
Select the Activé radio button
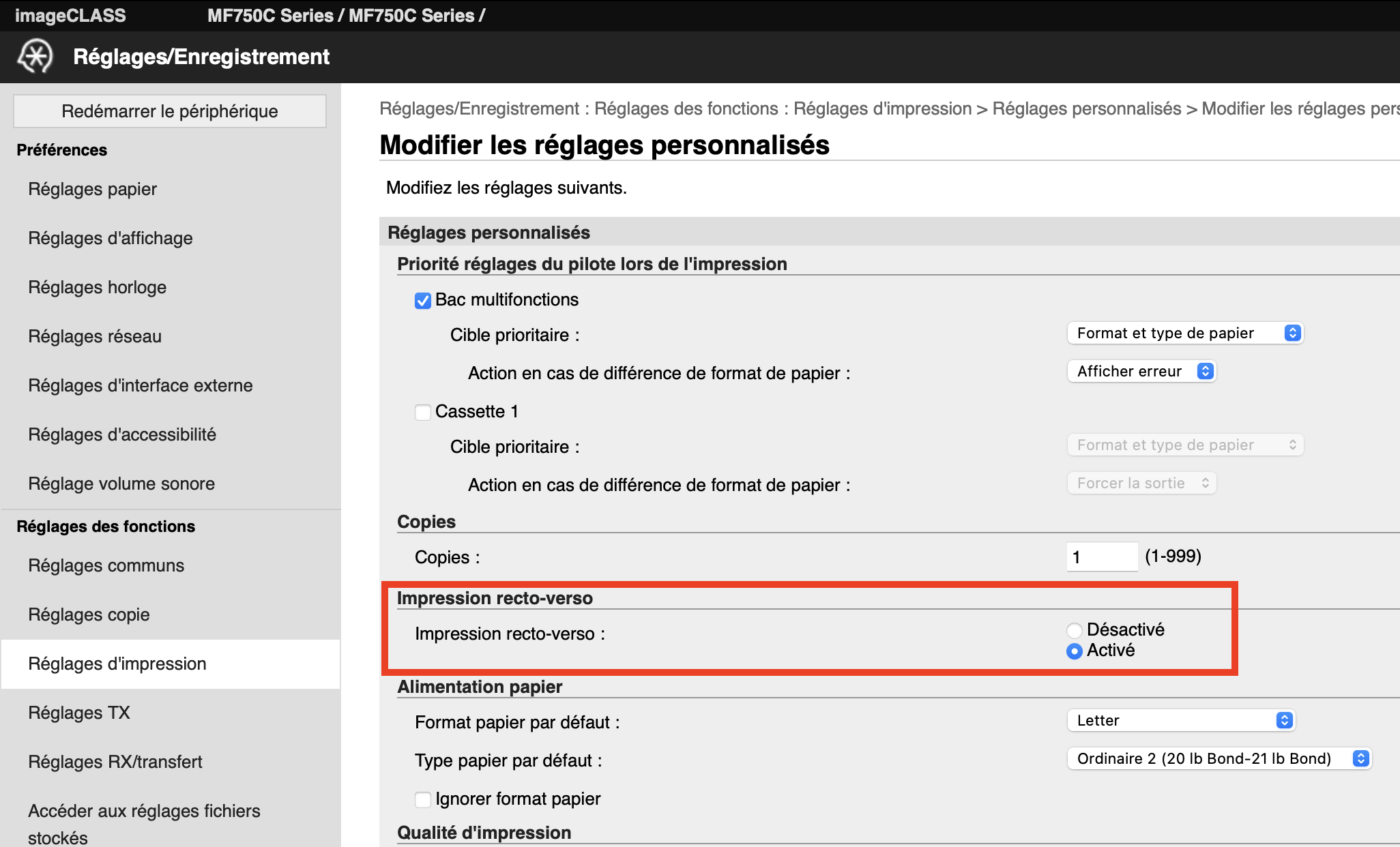(x=1075, y=651)
